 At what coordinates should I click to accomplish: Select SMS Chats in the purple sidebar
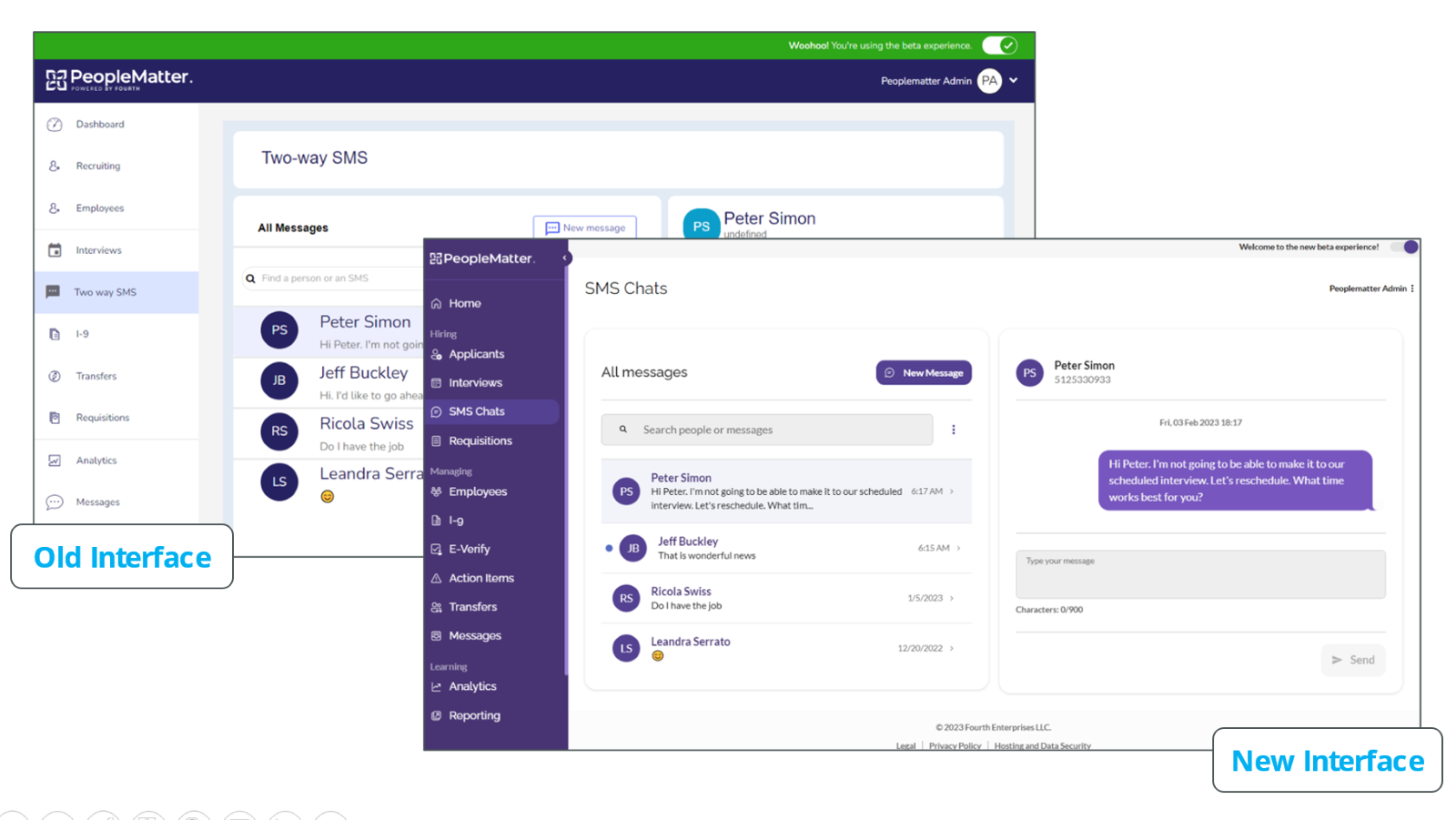pyautogui.click(x=476, y=411)
